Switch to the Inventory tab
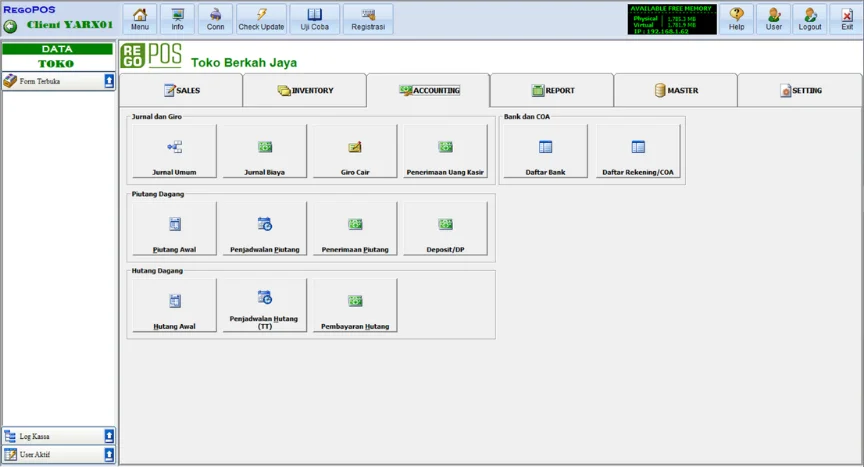This screenshot has height=467, width=864. click(x=305, y=90)
